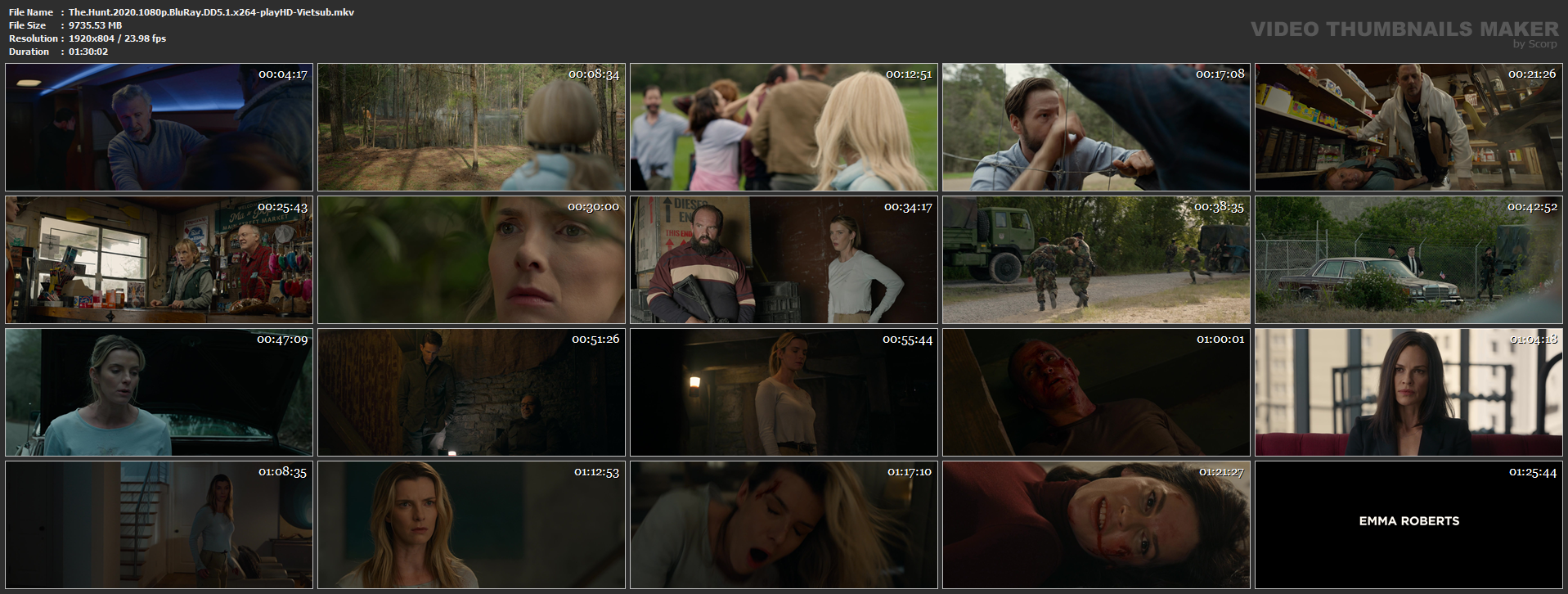Click the file size value 9735.53 MB
1568x594 pixels.
coord(95,25)
